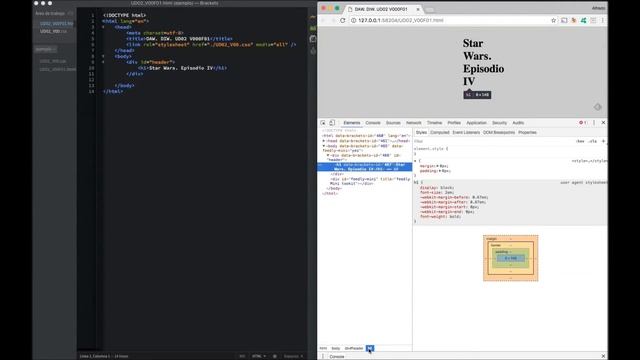Expand padding shorthand in styles
Screen dimensions: 640x360
coord(440,171)
